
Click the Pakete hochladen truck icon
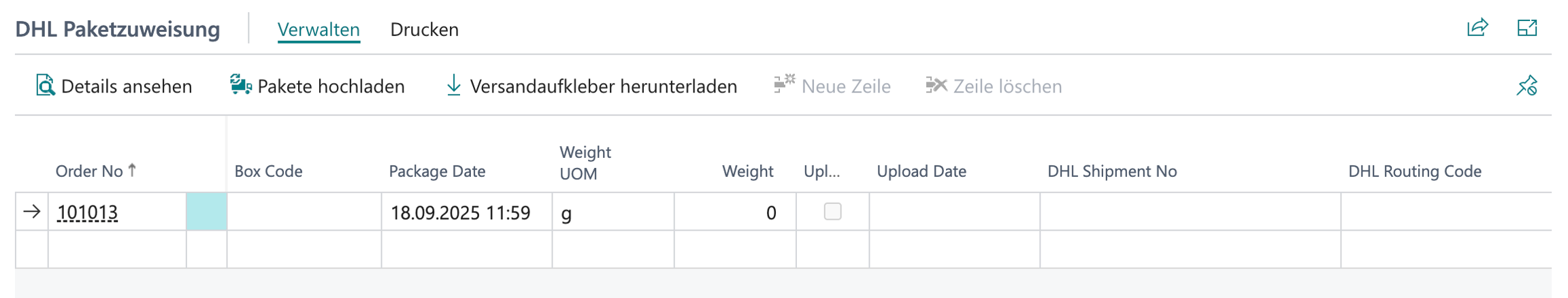tap(240, 86)
